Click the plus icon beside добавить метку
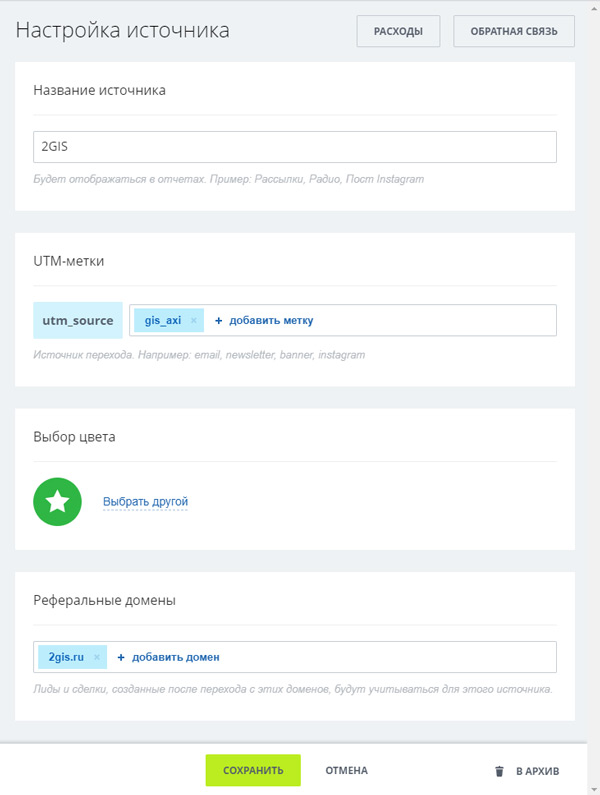The image size is (600, 795). (x=218, y=321)
